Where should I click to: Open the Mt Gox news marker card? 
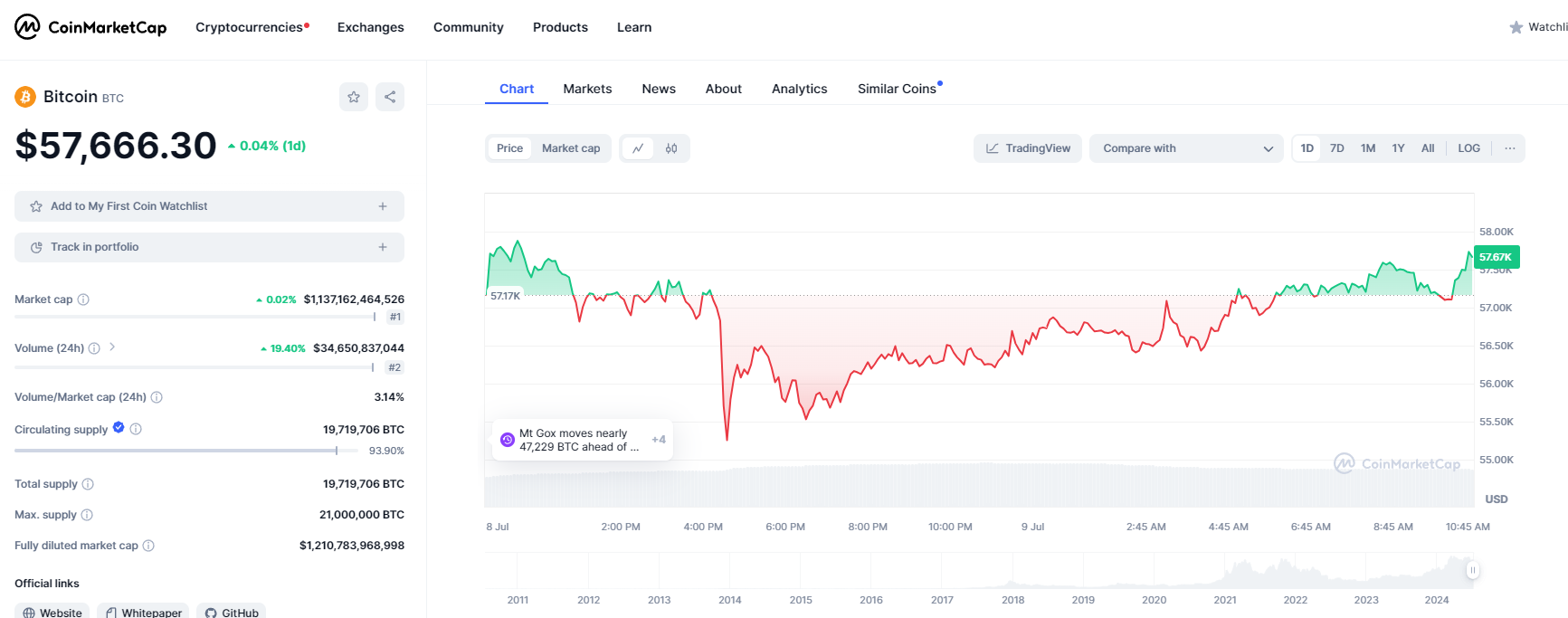(x=580, y=440)
